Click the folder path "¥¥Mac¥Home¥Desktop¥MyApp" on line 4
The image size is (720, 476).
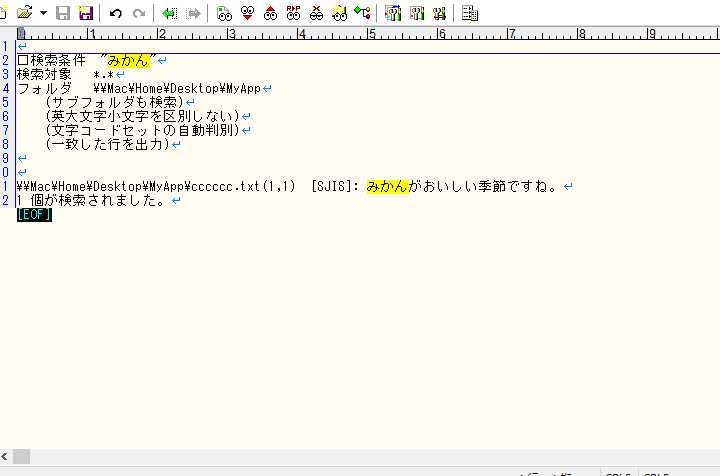177,89
